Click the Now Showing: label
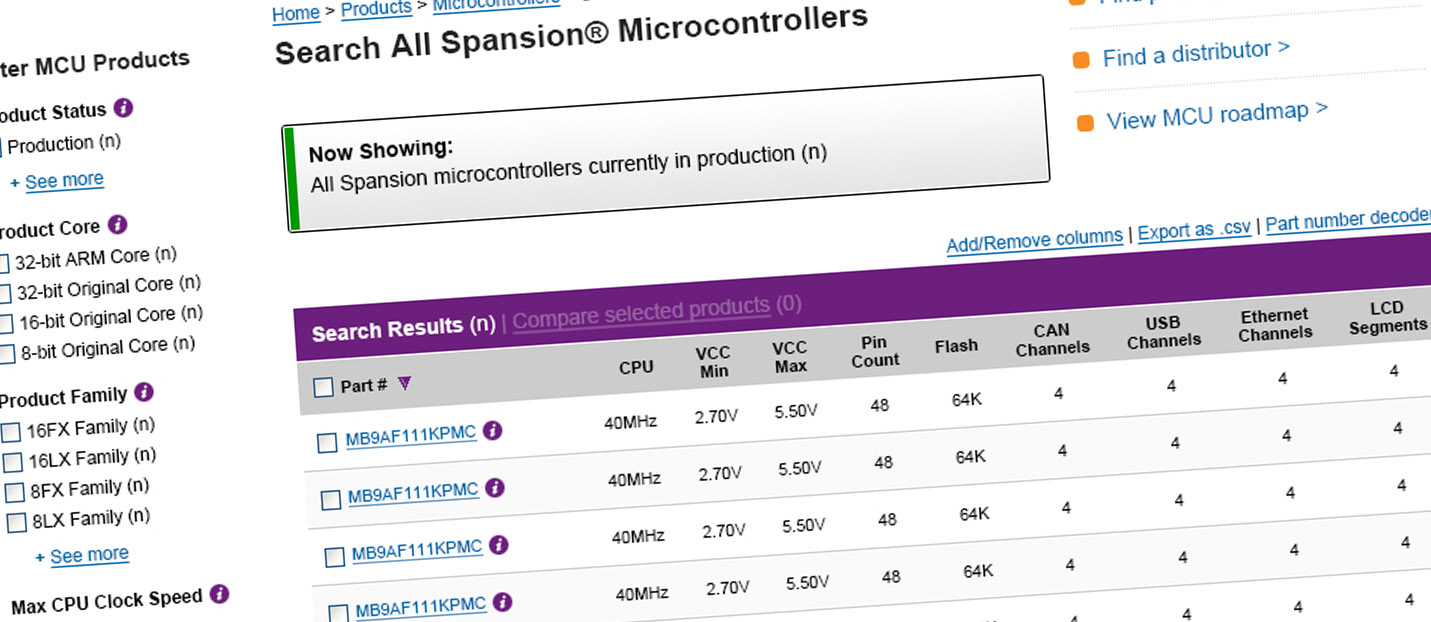This screenshot has height=622, width=1431. tap(381, 151)
